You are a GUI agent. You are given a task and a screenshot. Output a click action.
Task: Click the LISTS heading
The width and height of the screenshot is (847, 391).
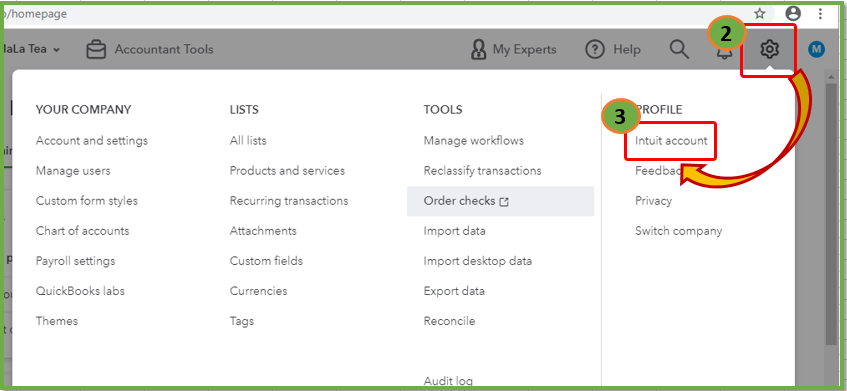click(244, 110)
